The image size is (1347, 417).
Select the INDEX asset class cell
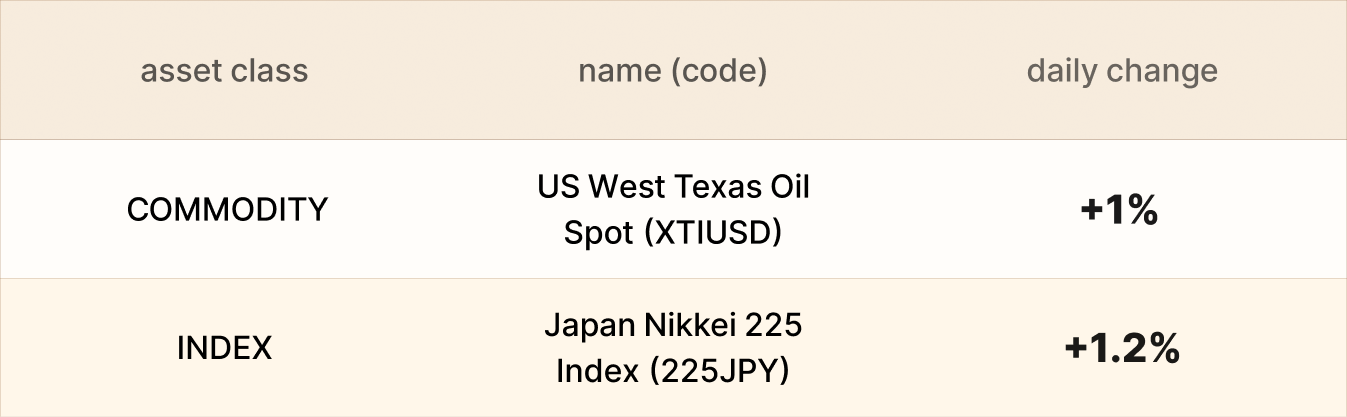pyautogui.click(x=225, y=348)
